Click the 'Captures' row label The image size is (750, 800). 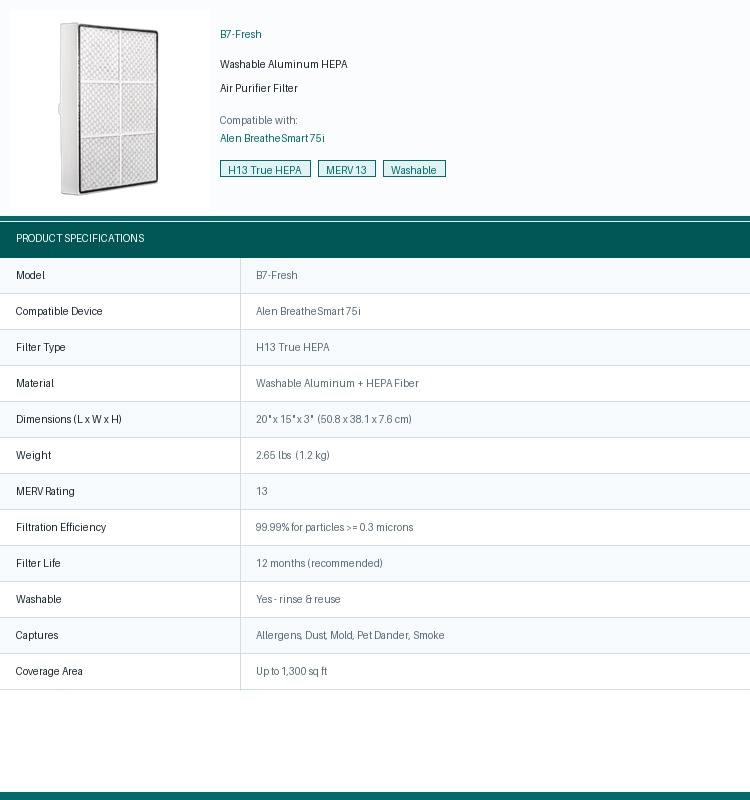[x=37, y=635]
